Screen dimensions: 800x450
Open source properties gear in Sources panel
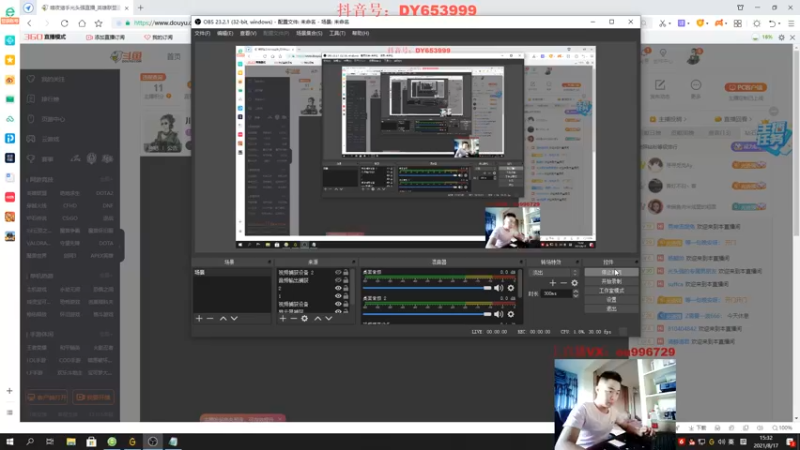pyautogui.click(x=305, y=318)
